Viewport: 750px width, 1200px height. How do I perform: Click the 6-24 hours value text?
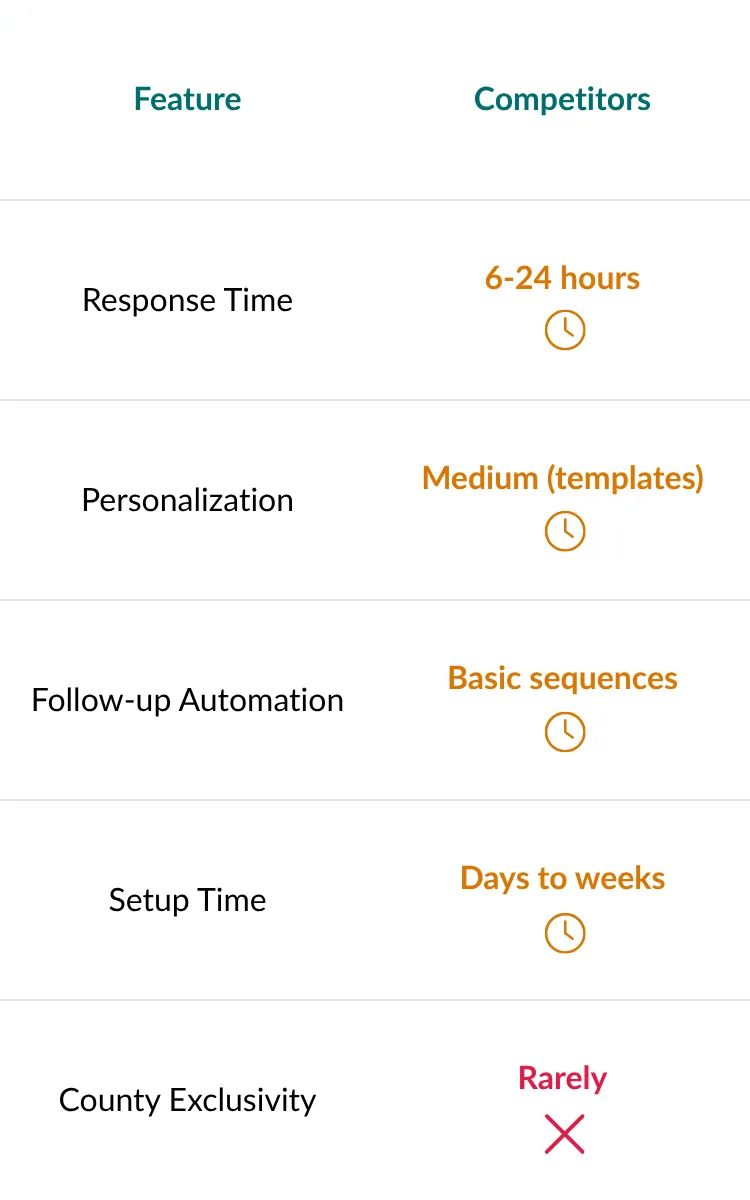[x=562, y=278]
